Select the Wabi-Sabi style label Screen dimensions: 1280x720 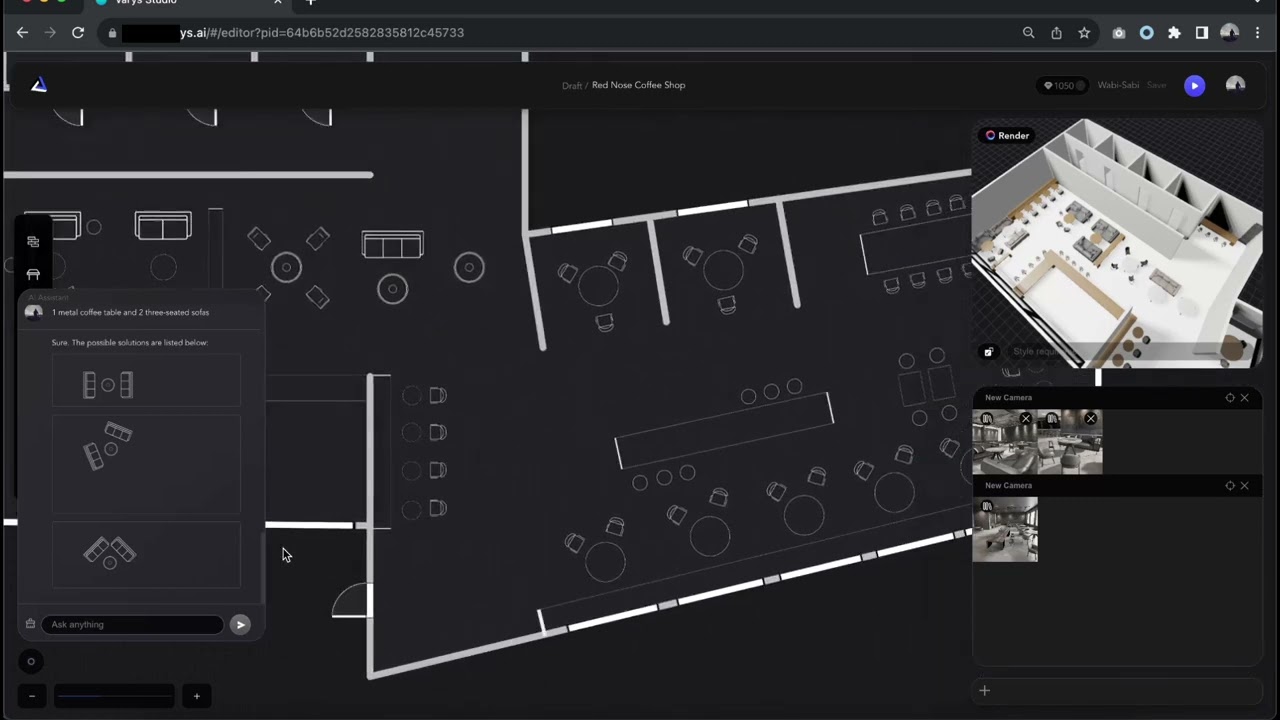[x=1118, y=86]
